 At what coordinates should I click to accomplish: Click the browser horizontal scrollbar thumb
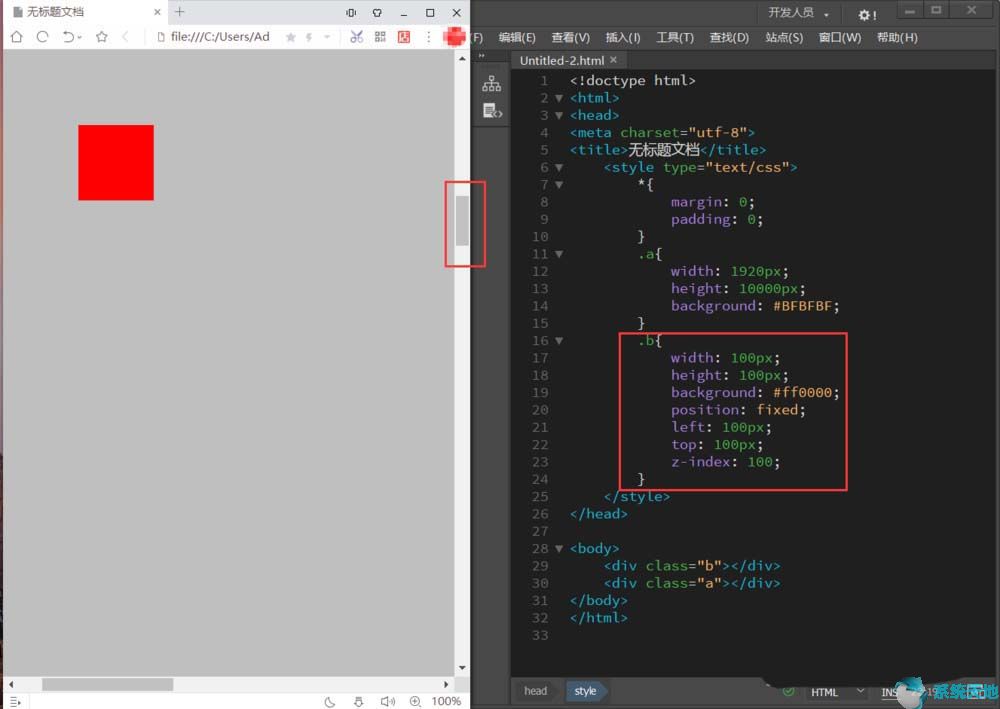click(x=107, y=684)
